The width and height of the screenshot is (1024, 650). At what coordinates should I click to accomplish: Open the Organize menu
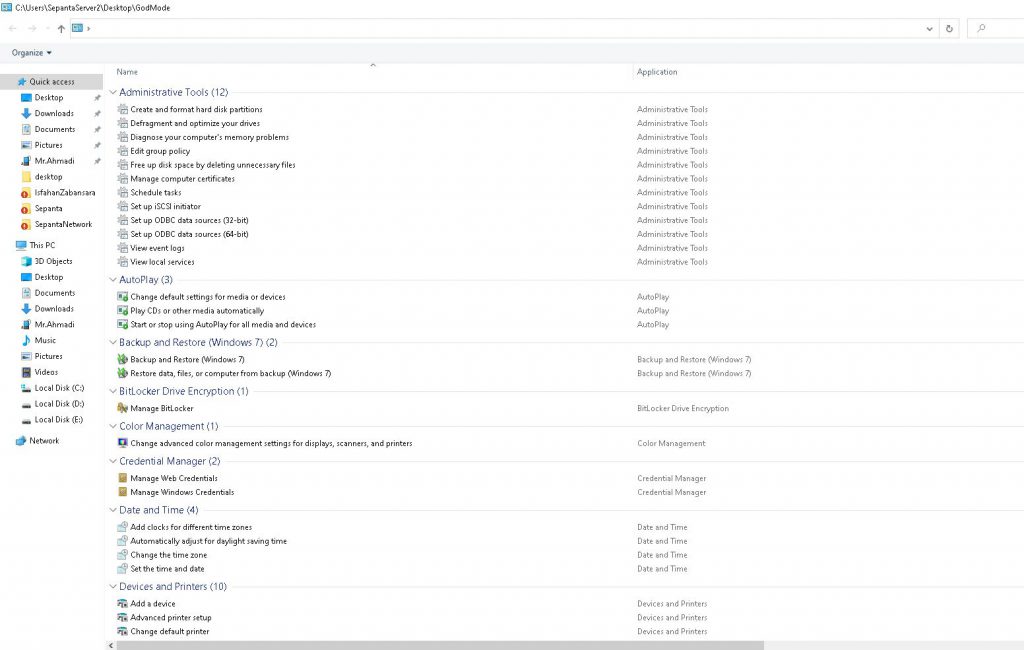(x=32, y=52)
